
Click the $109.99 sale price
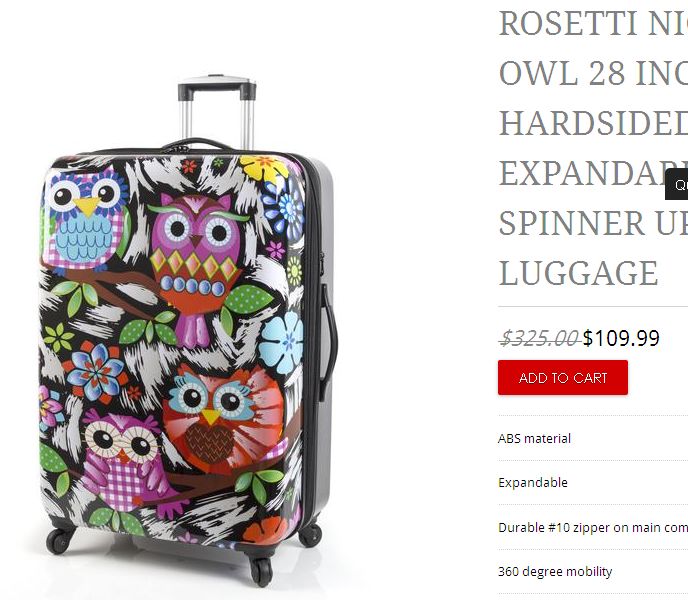621,338
